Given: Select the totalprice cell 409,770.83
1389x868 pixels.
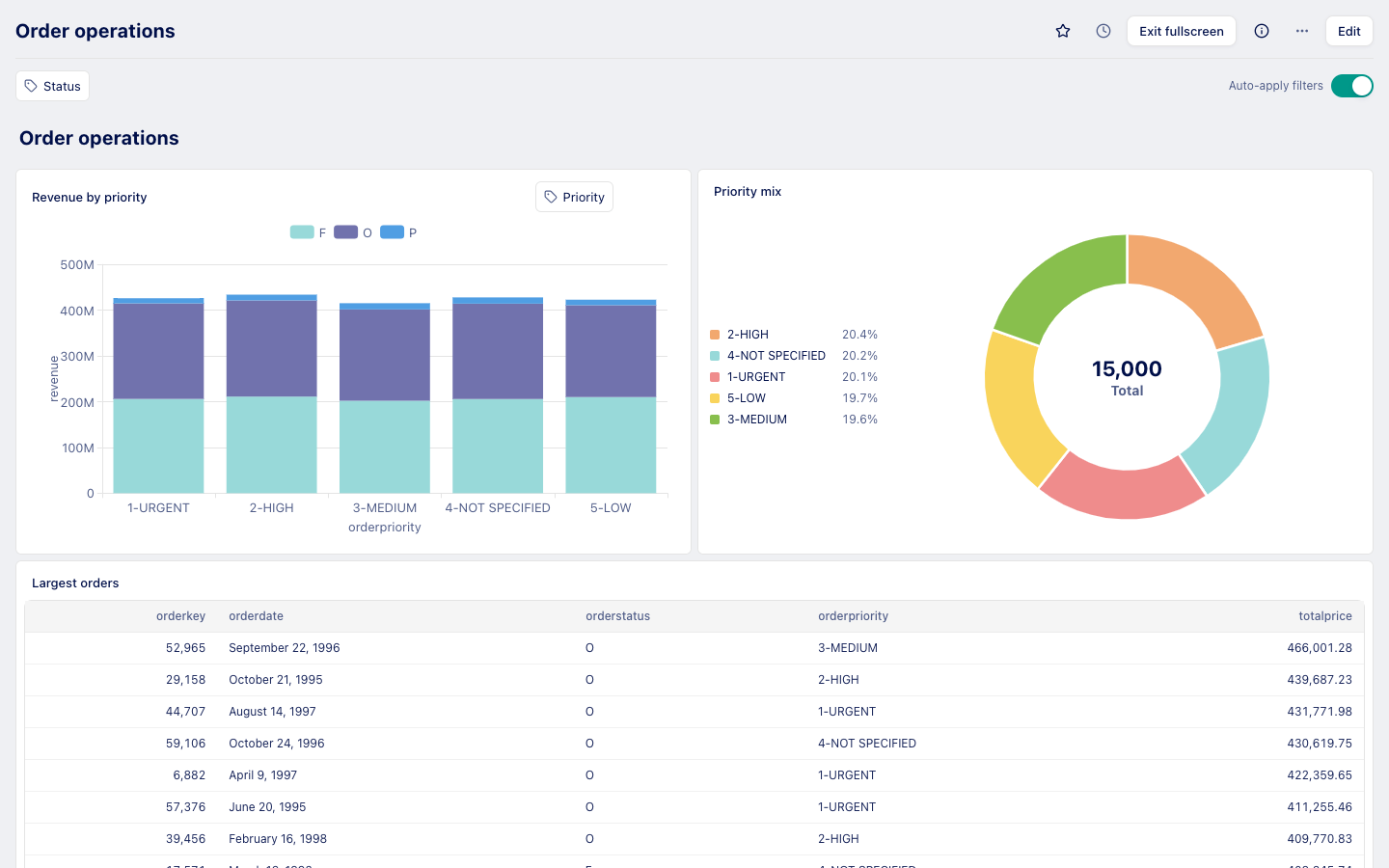Looking at the screenshot, I should click(1320, 839).
